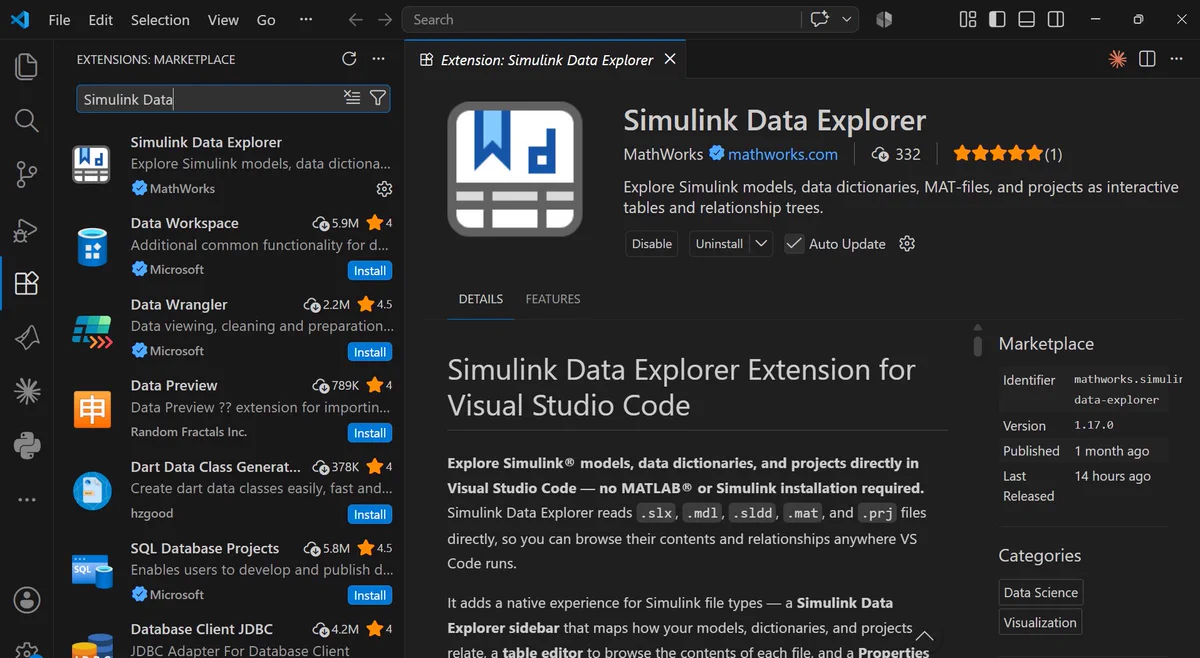
Task: Open the mathworks.com publisher link
Action: coord(783,154)
